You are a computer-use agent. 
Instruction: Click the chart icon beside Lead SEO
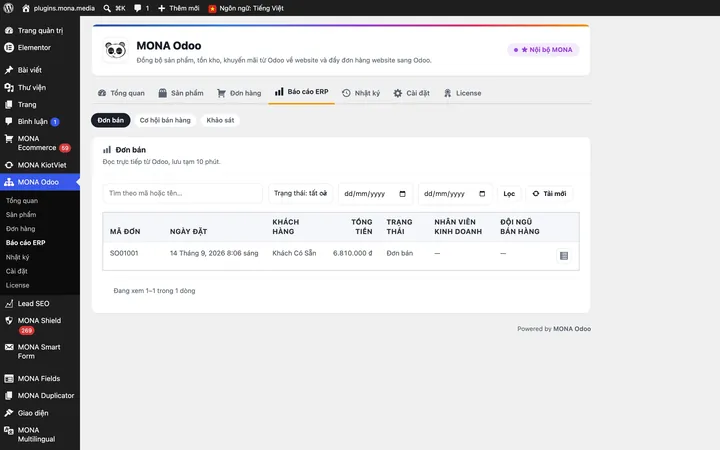point(9,304)
